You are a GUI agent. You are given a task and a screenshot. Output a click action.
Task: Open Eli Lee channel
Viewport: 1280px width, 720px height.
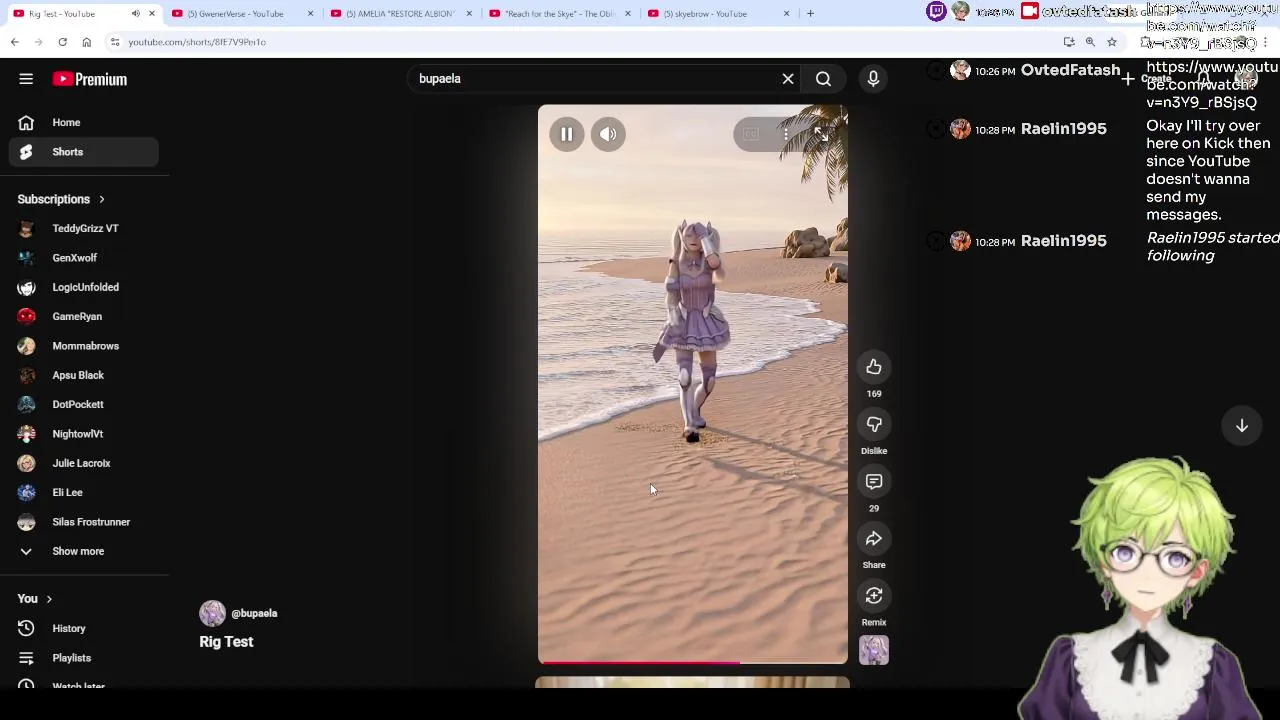tap(84, 492)
